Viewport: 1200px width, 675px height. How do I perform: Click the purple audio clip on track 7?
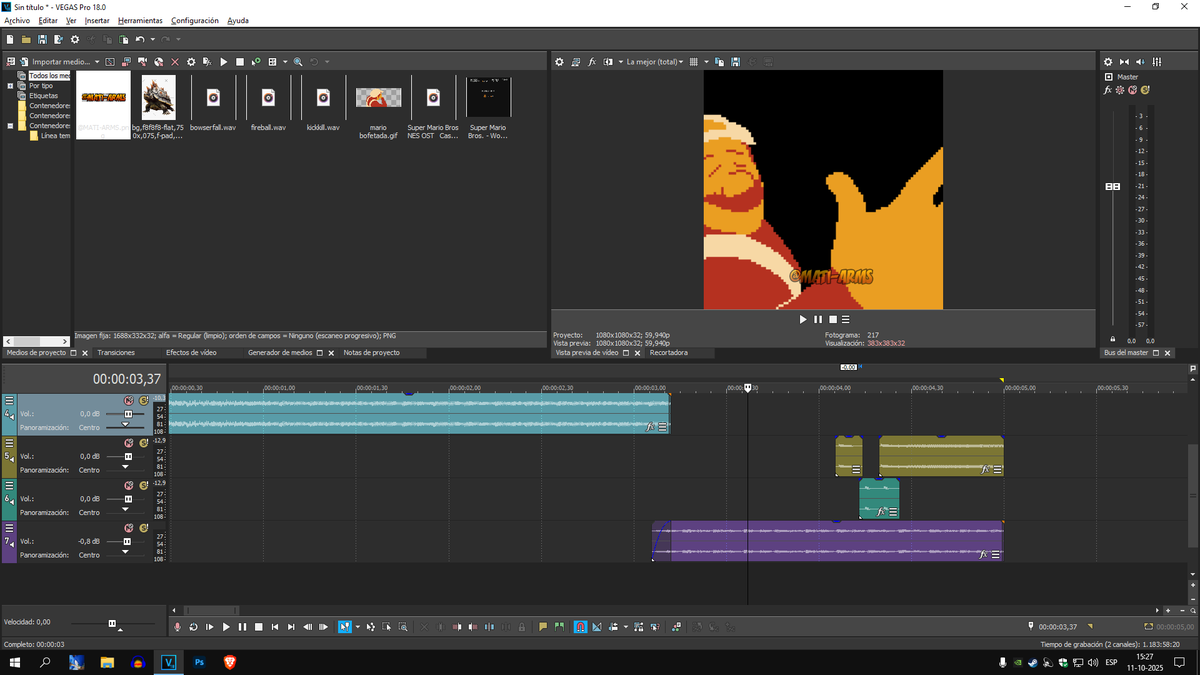coord(828,541)
